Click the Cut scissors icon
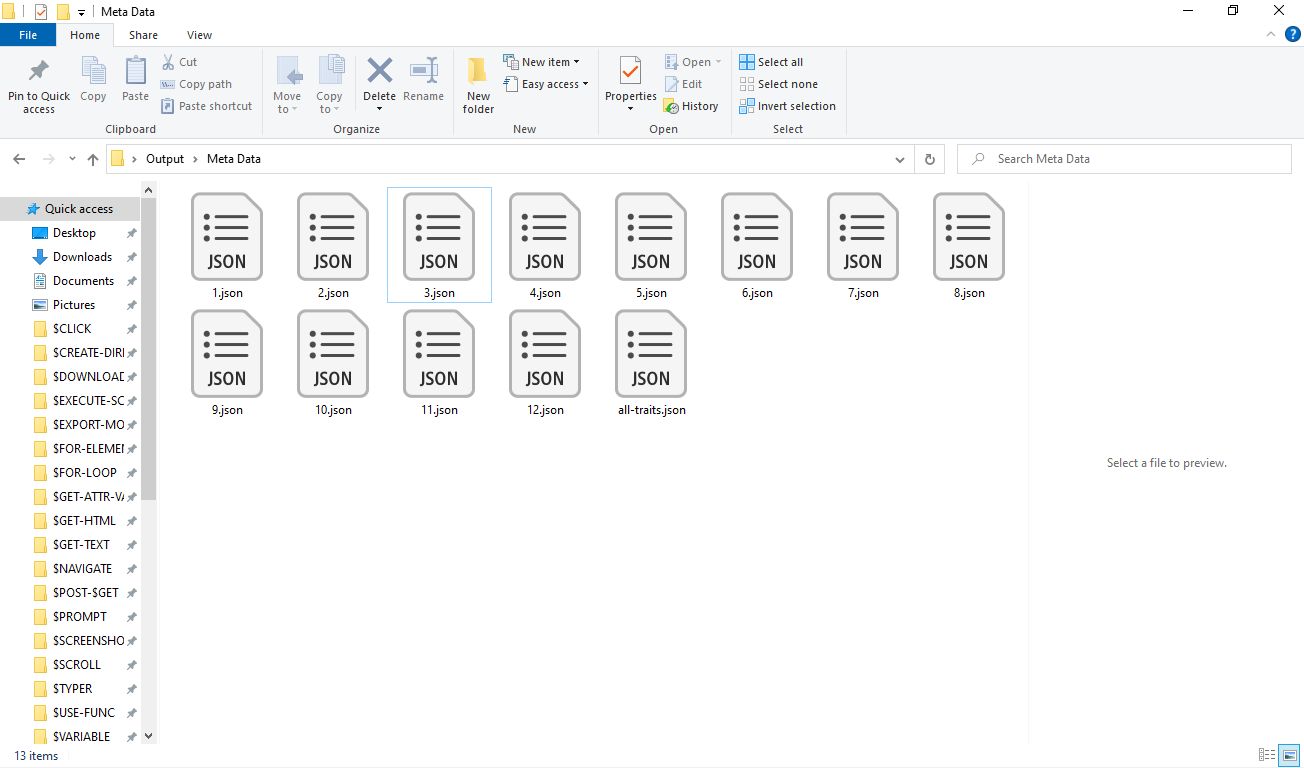This screenshot has height=768, width=1304. coord(168,62)
